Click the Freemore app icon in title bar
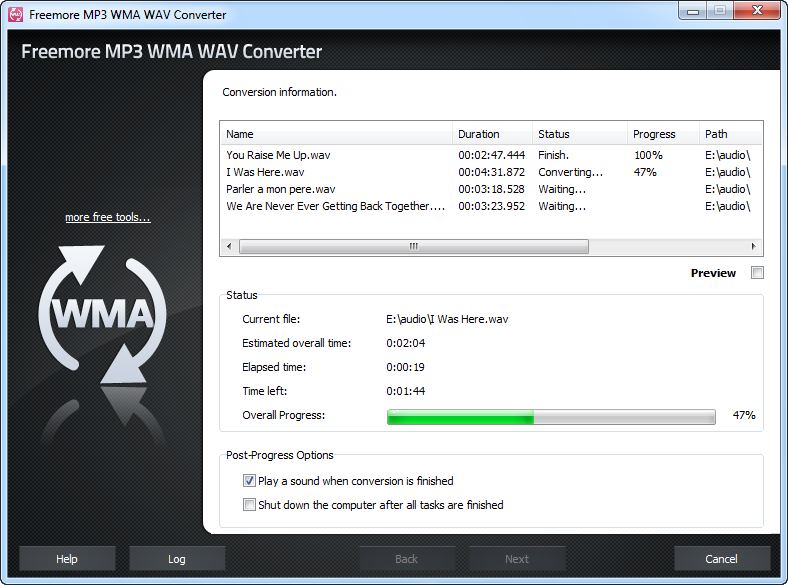The width and height of the screenshot is (788, 585). 15,15
